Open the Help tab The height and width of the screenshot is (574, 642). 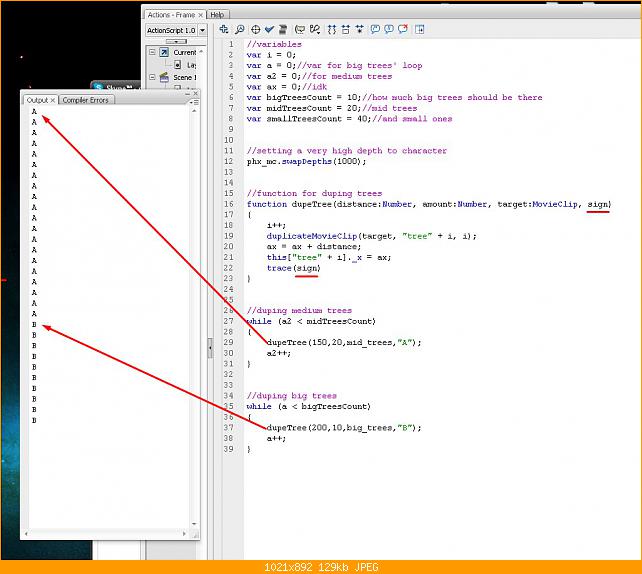point(217,15)
